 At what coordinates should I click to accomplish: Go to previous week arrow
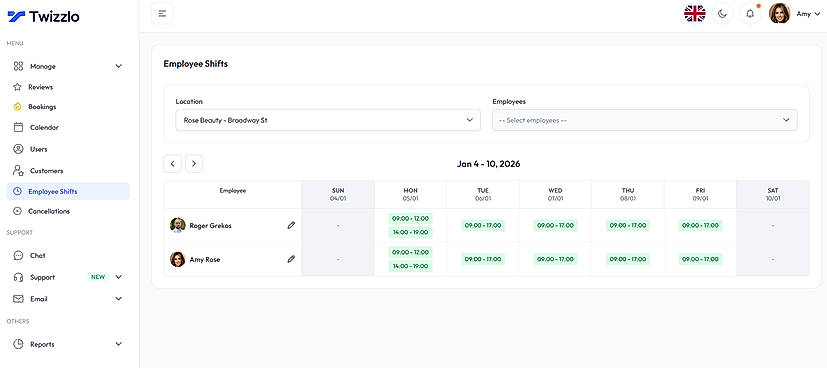[172, 164]
